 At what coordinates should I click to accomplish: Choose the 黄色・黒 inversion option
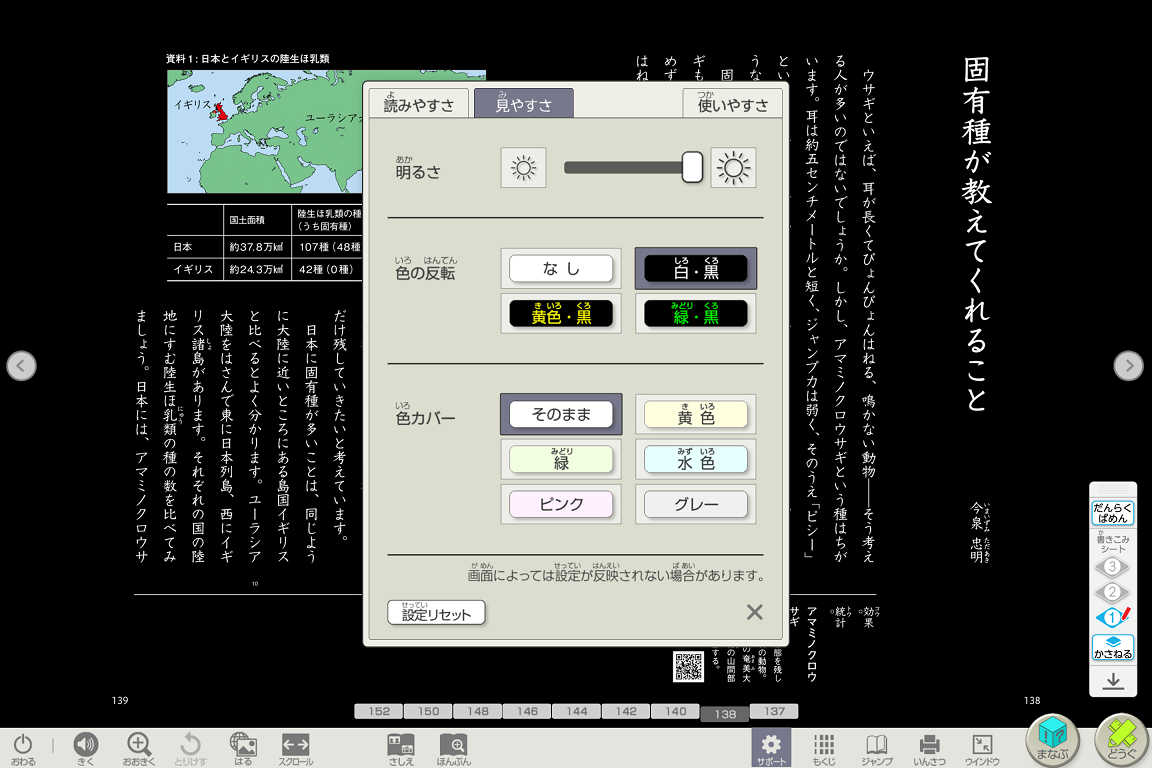pyautogui.click(x=561, y=314)
